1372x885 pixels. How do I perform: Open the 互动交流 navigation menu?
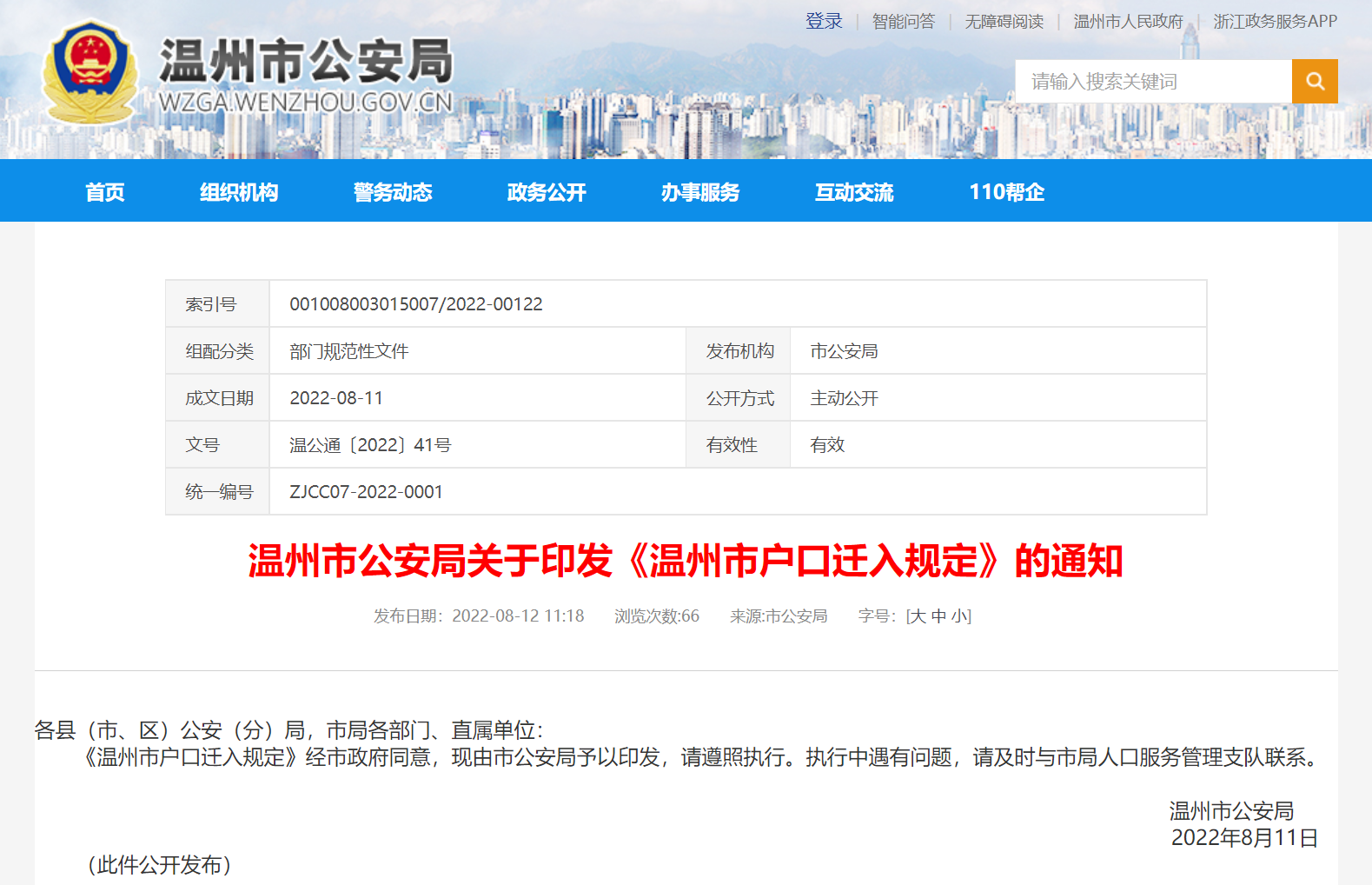(854, 192)
